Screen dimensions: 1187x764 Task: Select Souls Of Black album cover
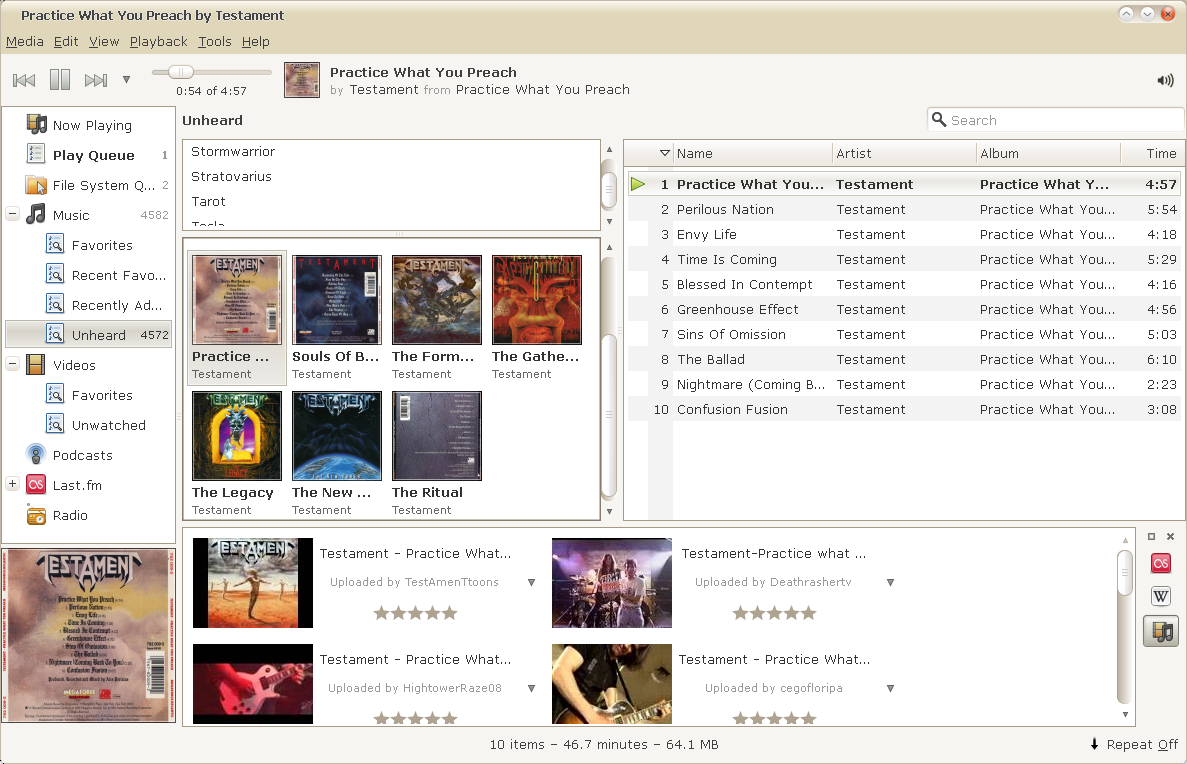point(337,300)
